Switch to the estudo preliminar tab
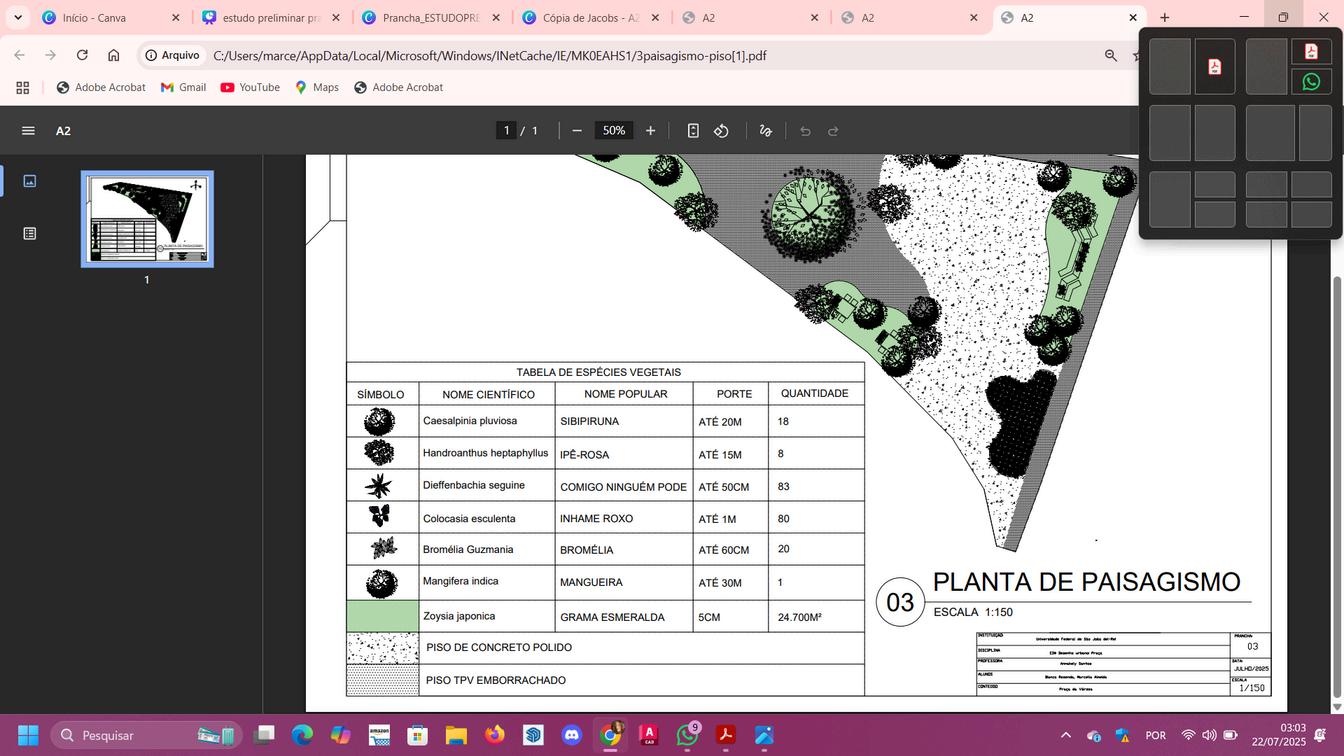 (270, 18)
